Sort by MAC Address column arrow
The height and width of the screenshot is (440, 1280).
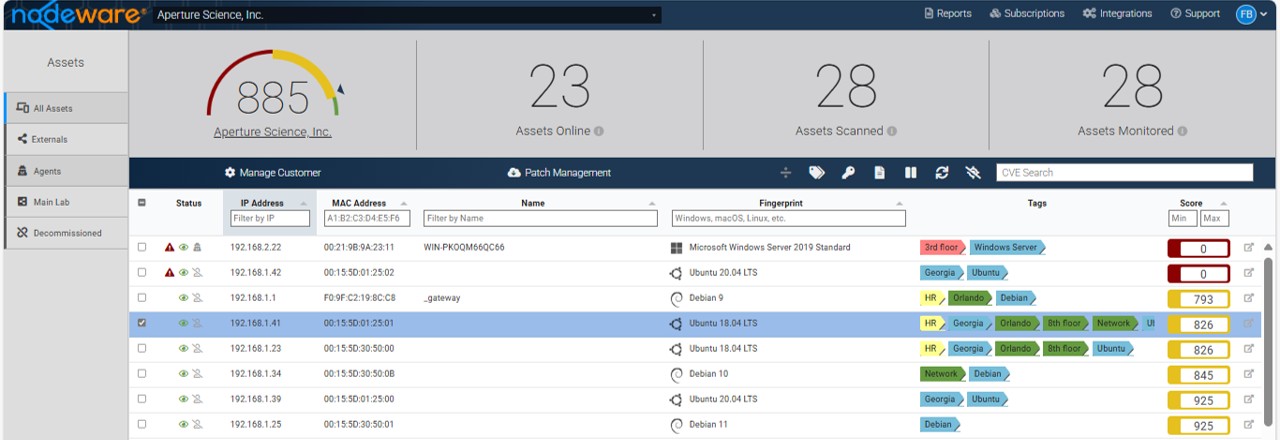pos(406,204)
